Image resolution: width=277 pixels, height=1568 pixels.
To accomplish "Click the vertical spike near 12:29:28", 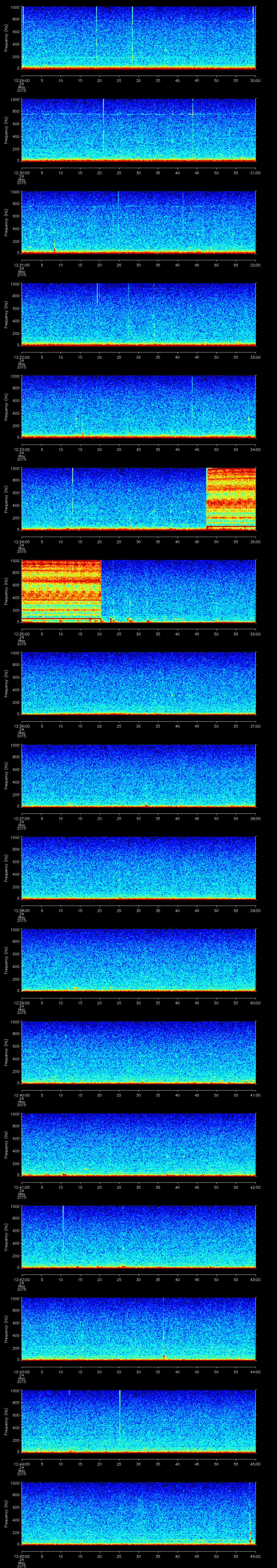I will 132,34.
